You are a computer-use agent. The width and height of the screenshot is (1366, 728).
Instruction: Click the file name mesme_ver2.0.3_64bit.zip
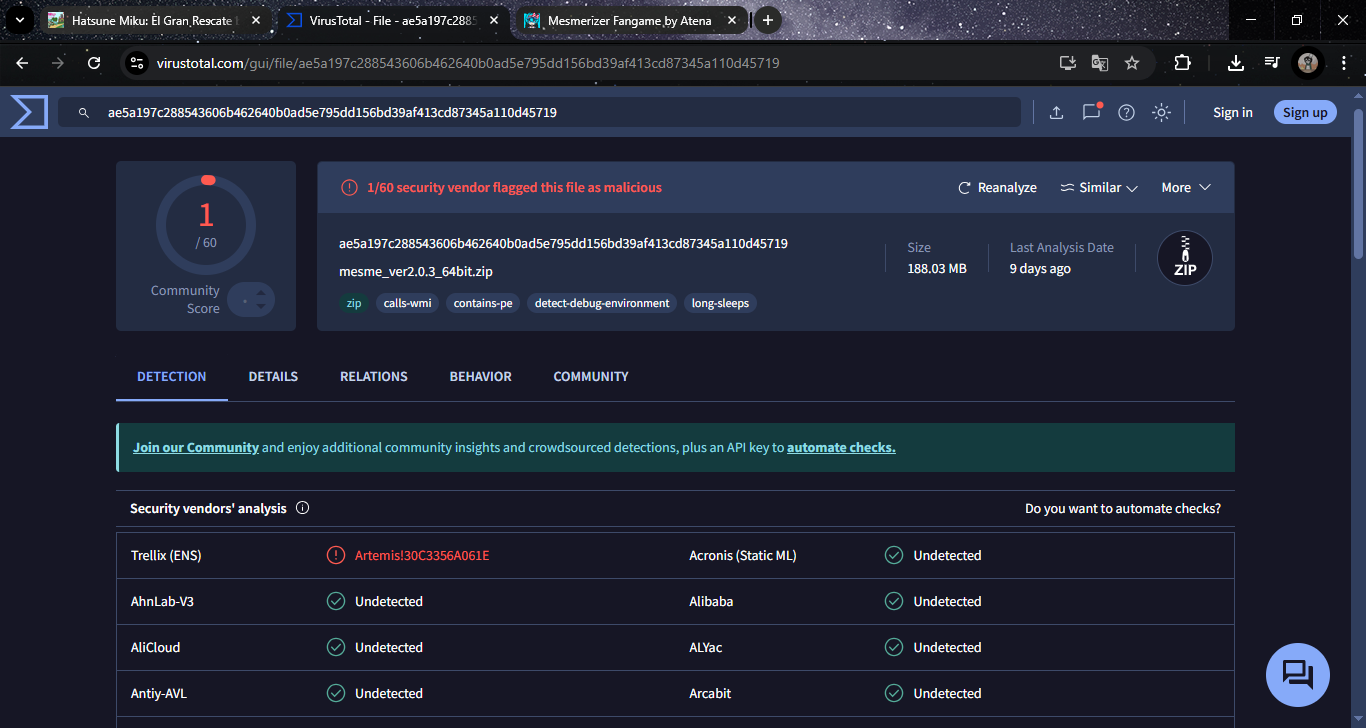416,271
